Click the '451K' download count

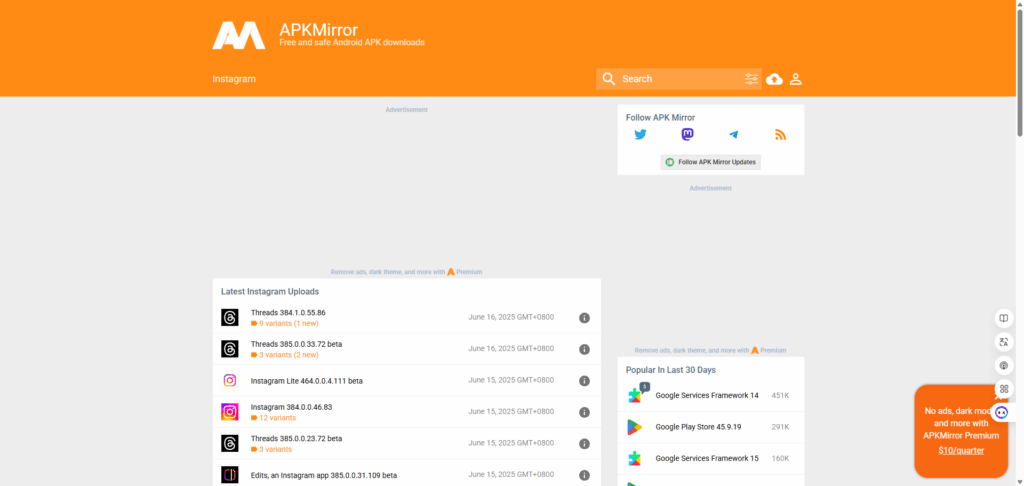click(780, 395)
